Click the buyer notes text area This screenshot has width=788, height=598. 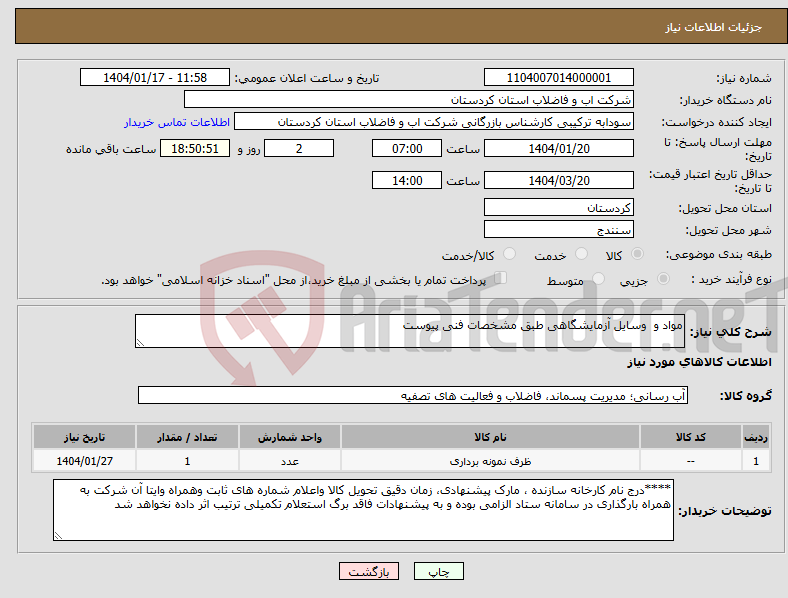363,510
